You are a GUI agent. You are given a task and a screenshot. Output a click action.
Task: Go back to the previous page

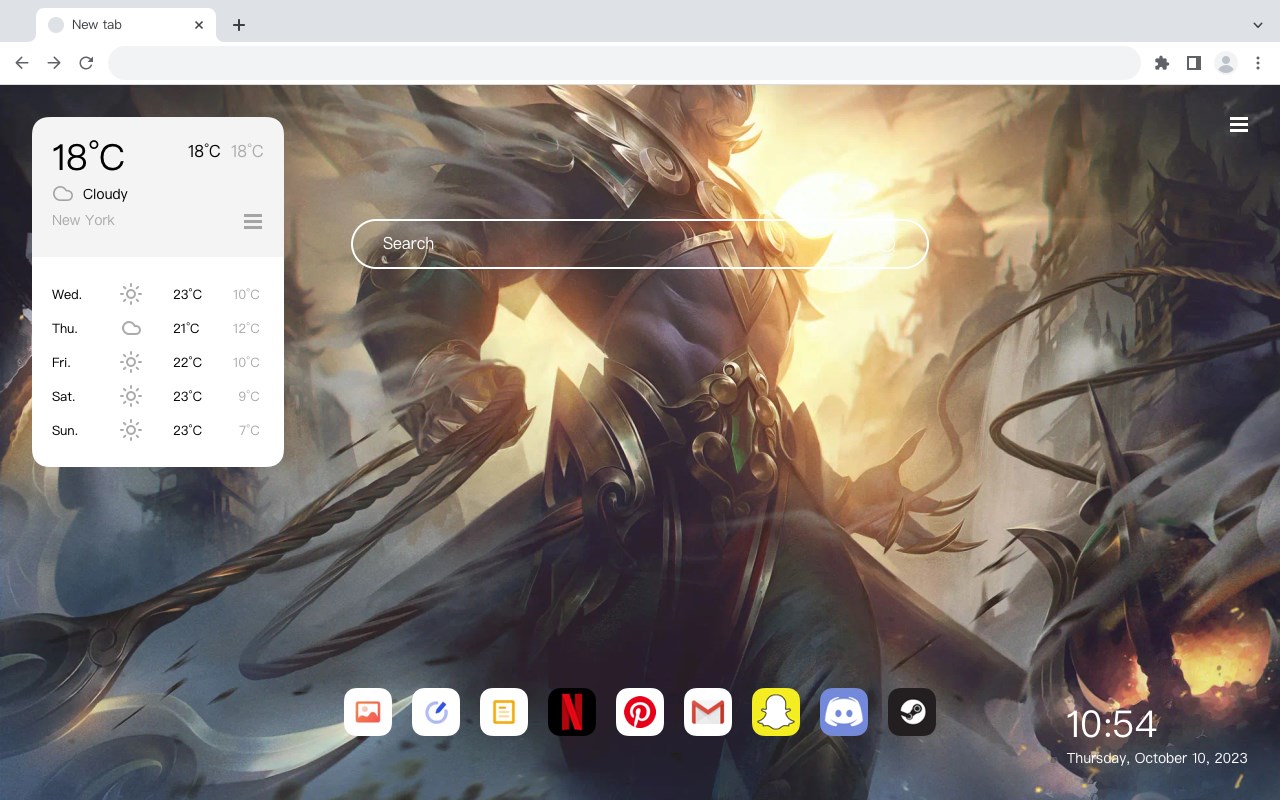pyautogui.click(x=22, y=63)
